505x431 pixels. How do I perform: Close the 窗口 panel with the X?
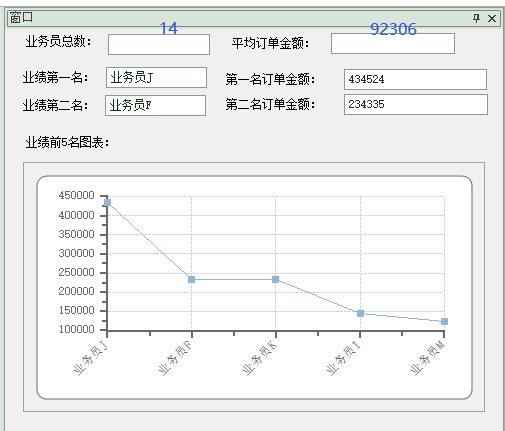pyautogui.click(x=492, y=18)
